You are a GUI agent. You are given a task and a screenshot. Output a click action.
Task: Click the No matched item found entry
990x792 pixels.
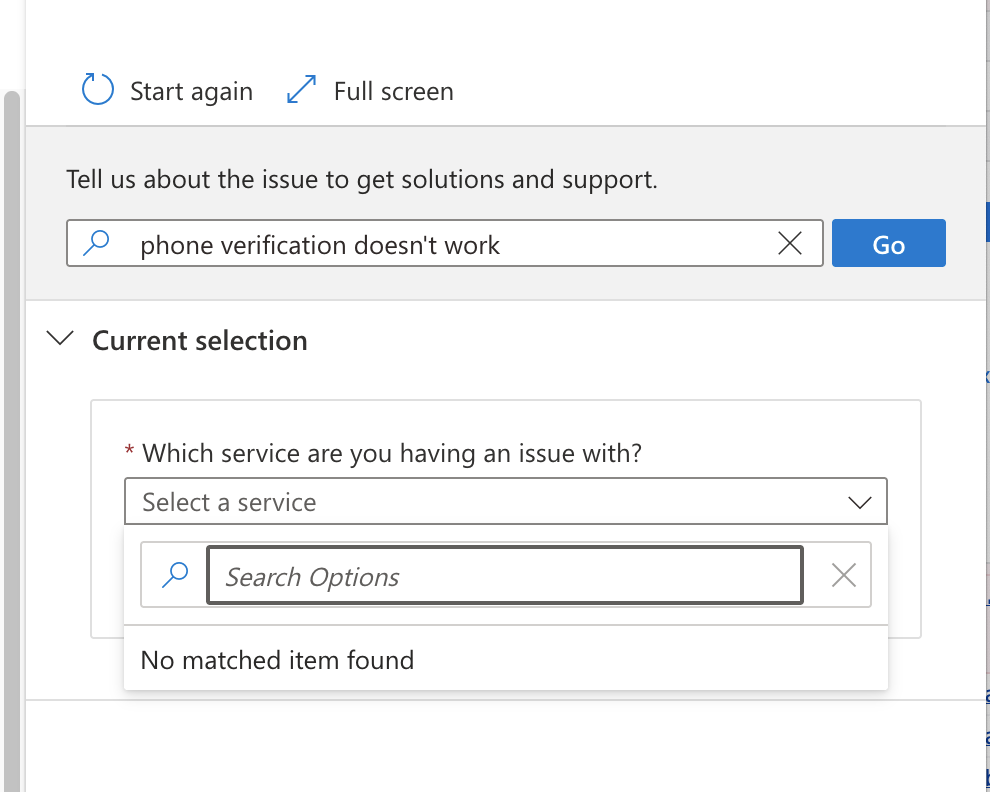[x=277, y=660]
